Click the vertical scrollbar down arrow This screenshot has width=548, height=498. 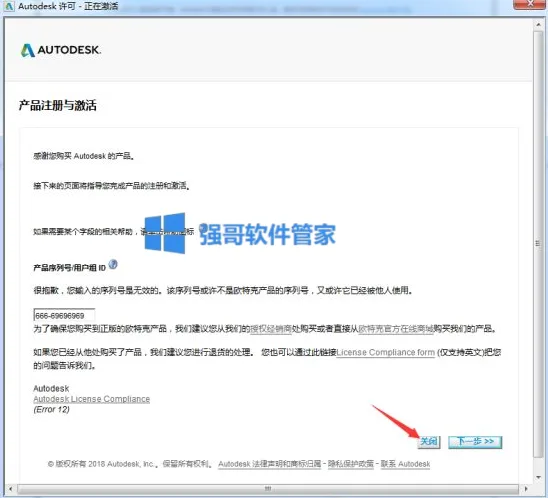[539, 477]
